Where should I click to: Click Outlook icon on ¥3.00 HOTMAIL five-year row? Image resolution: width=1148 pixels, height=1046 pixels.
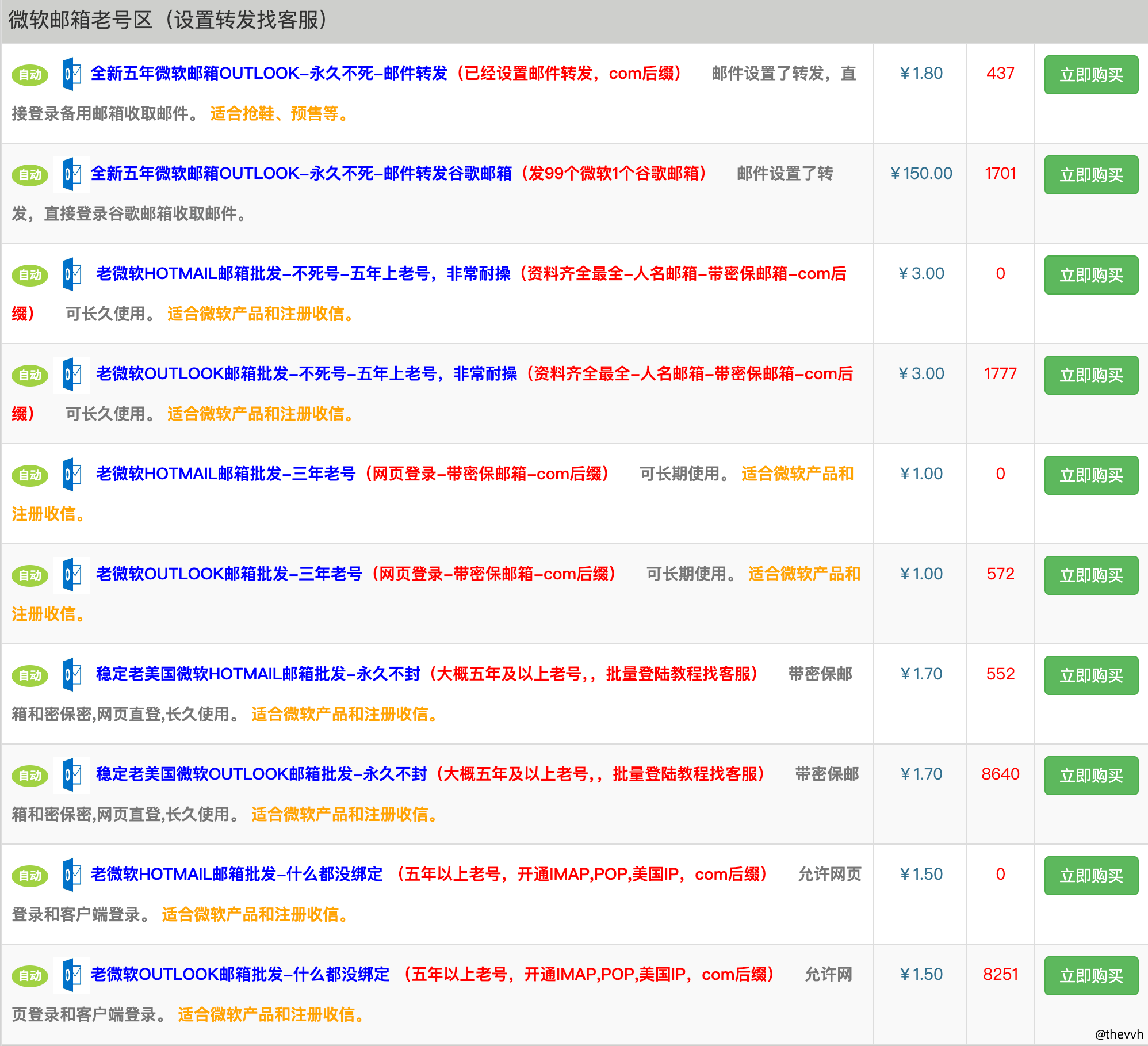(71, 274)
